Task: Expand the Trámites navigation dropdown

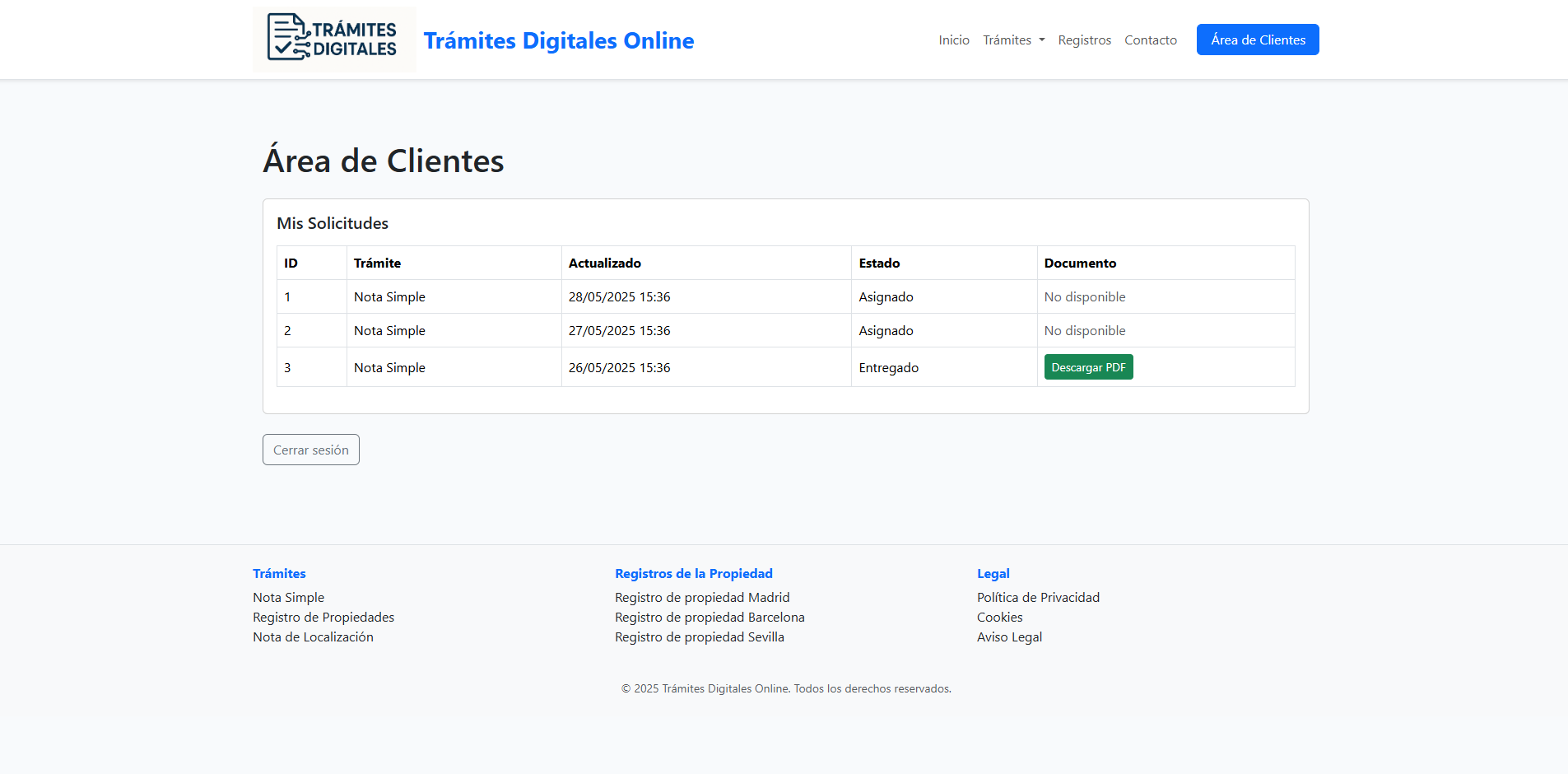Action: point(1013,40)
